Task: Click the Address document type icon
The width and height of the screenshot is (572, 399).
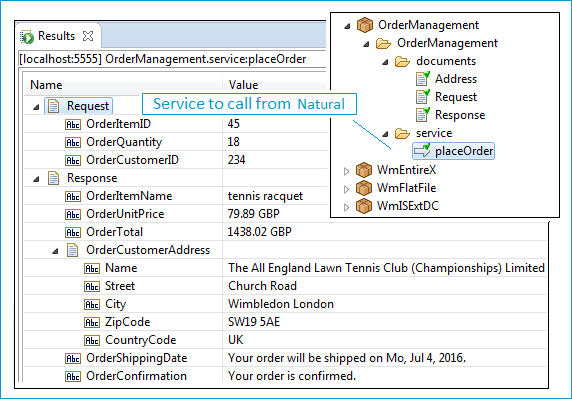Action: 422,79
